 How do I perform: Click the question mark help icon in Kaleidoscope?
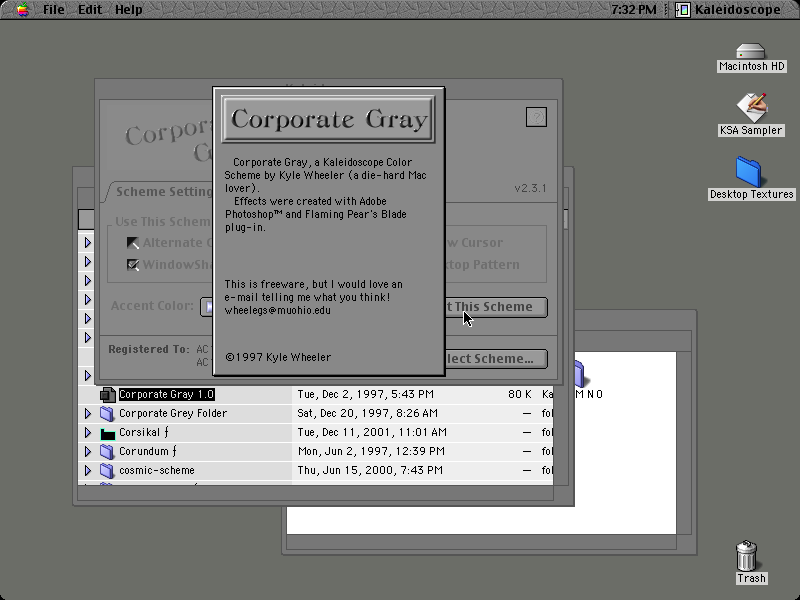(x=536, y=117)
